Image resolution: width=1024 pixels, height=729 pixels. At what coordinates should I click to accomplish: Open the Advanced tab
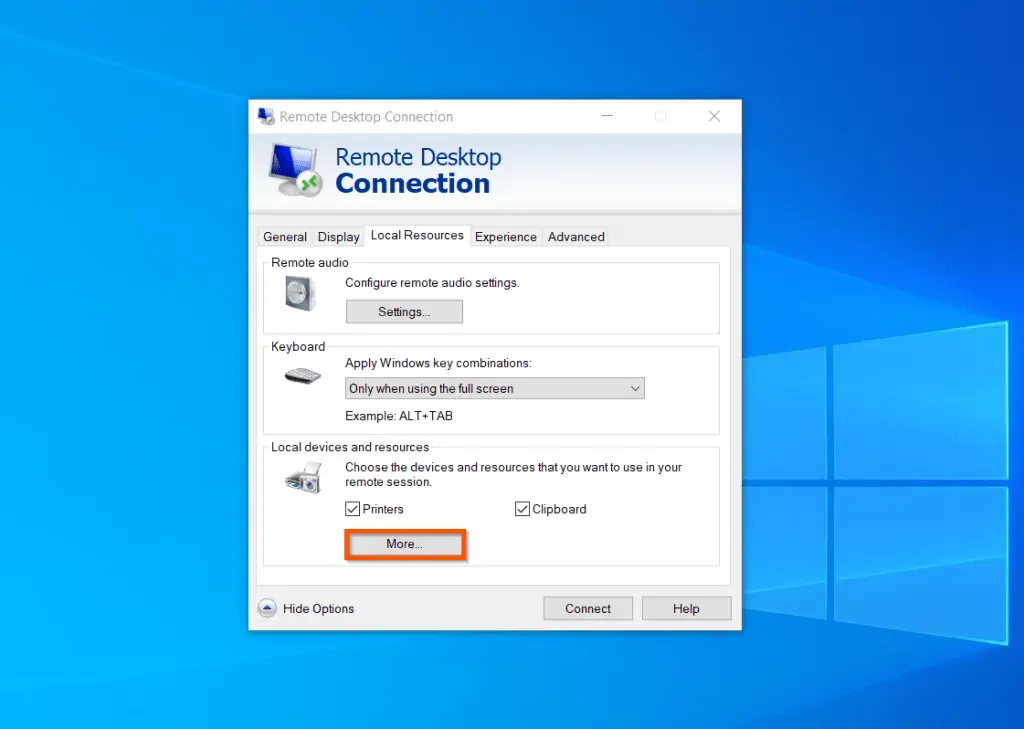576,236
